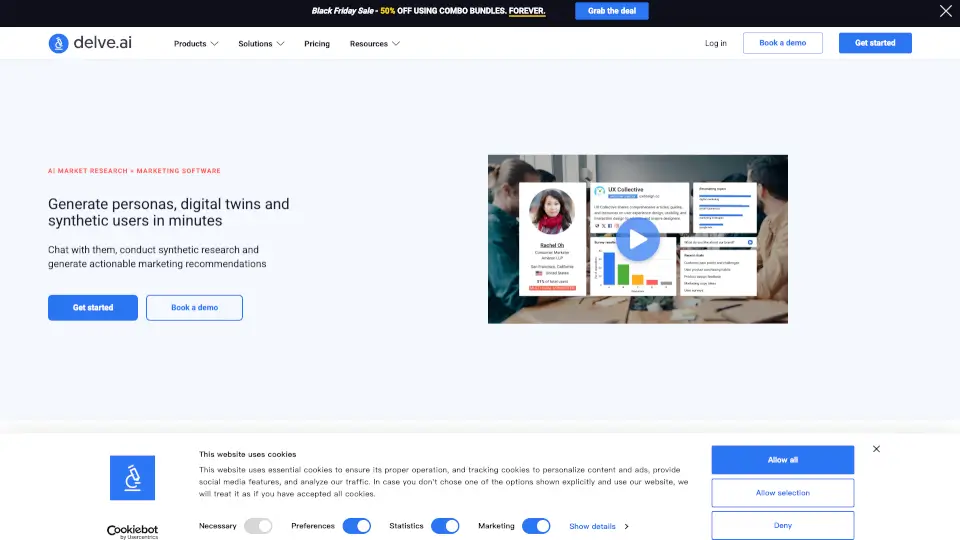Click the Necessary cookies toggle
This screenshot has height=540, width=960.
click(x=258, y=526)
